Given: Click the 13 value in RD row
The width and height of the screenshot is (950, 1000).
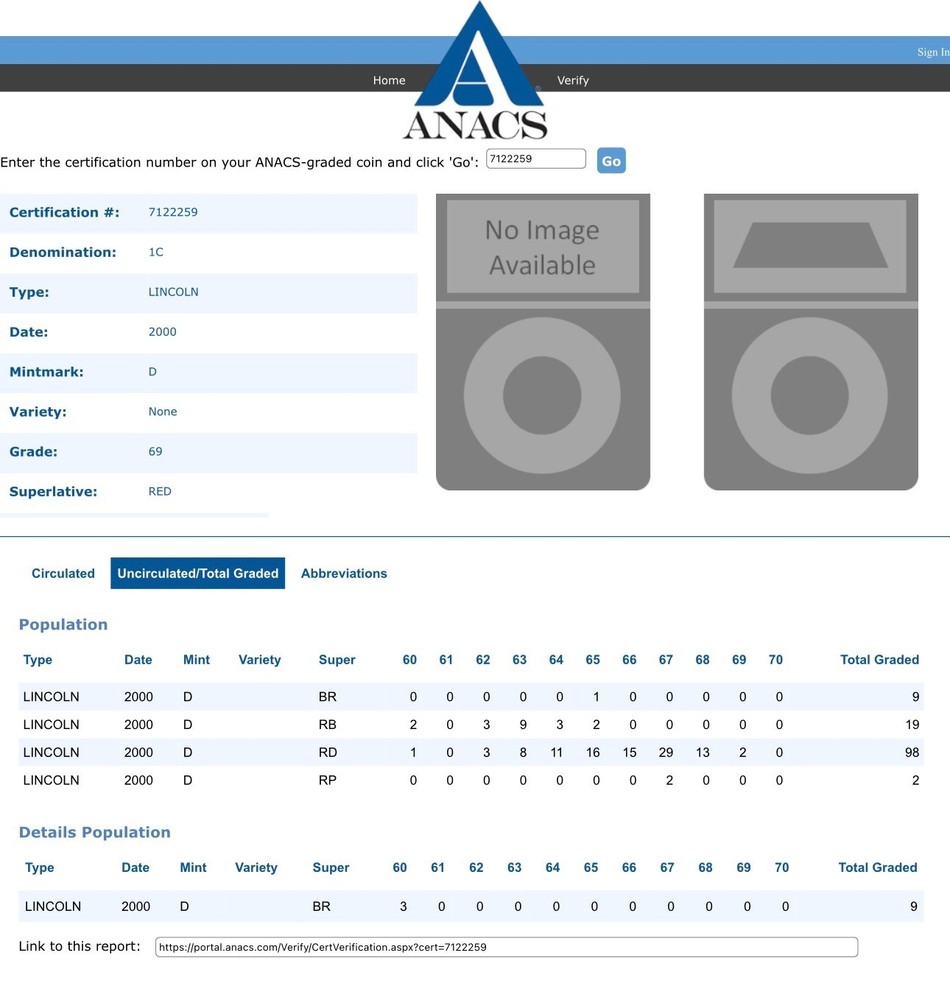Looking at the screenshot, I should (x=703, y=753).
